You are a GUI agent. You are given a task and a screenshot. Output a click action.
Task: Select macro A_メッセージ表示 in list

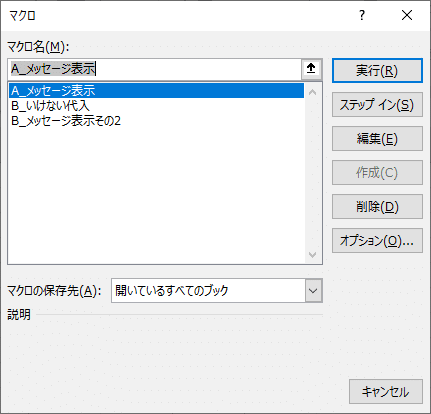coord(156,91)
